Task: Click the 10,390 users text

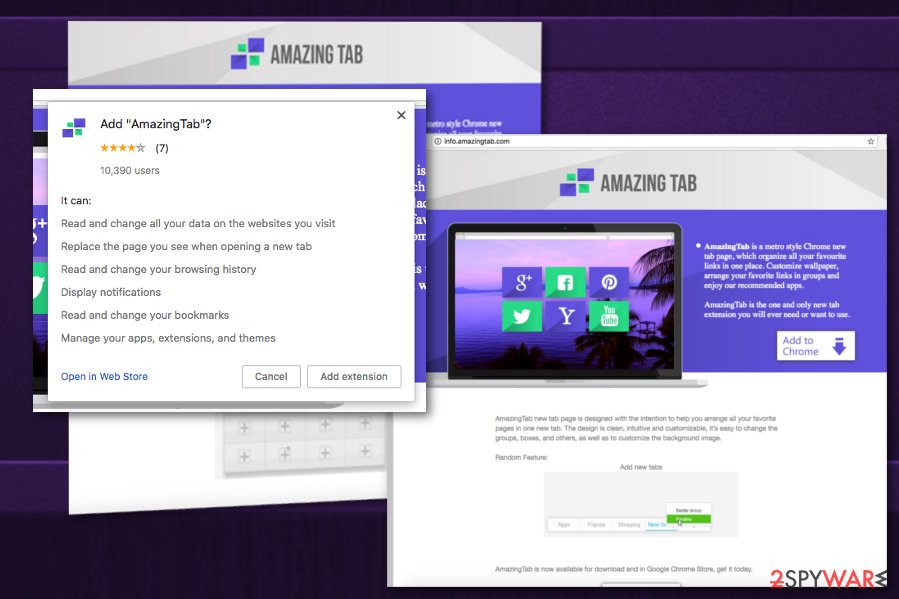Action: (130, 170)
